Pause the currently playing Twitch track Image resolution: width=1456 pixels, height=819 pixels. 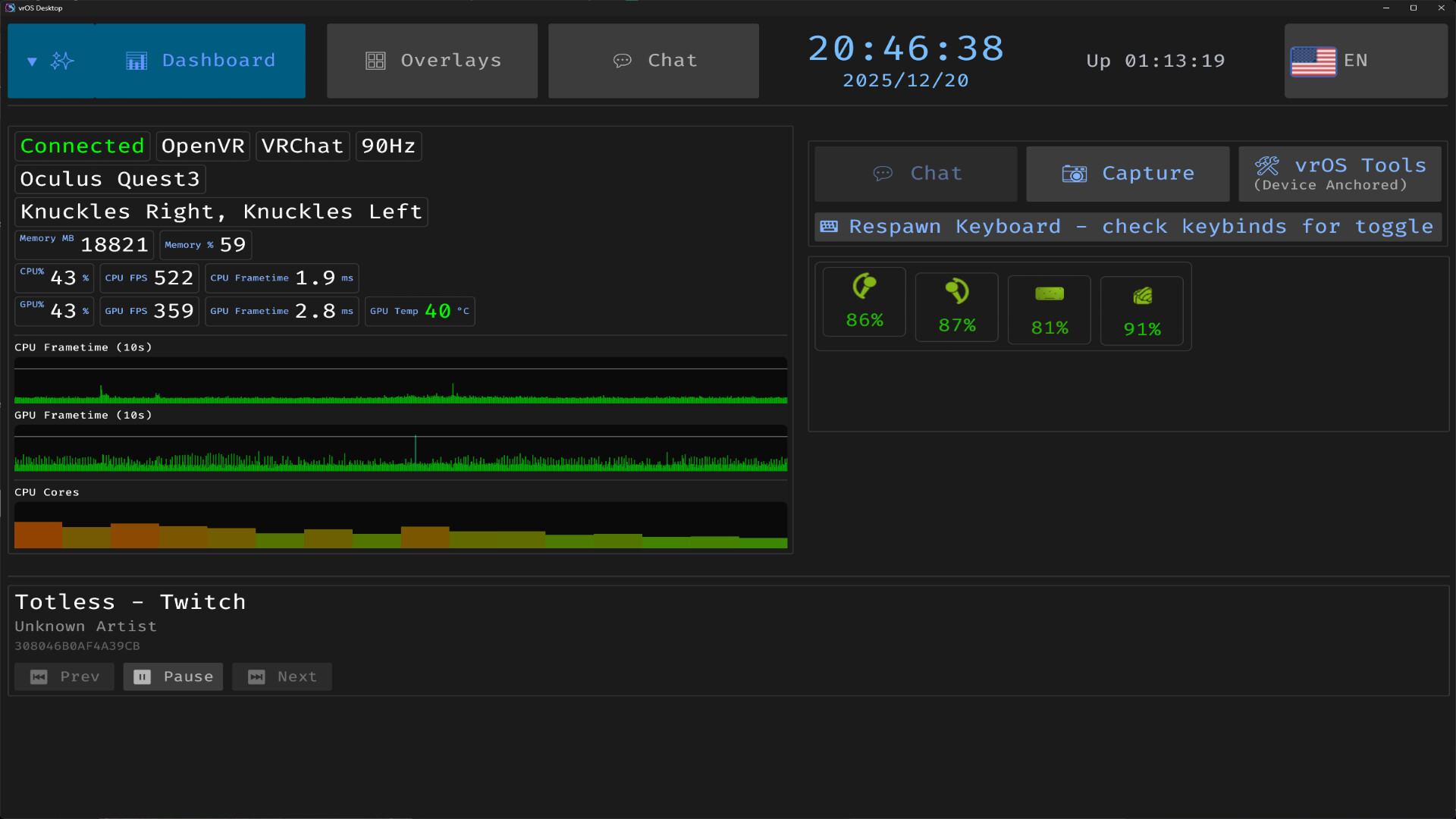coord(173,676)
